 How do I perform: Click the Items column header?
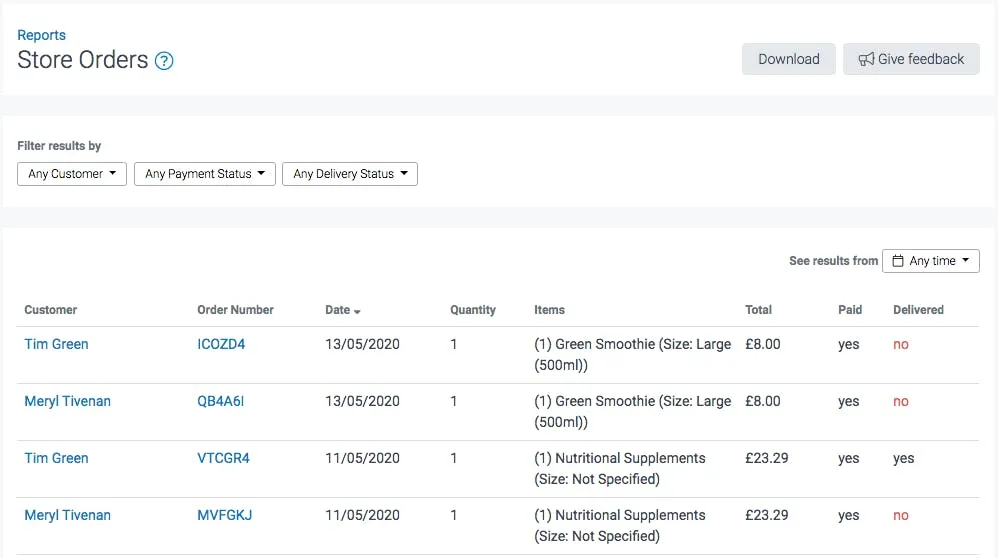[549, 310]
